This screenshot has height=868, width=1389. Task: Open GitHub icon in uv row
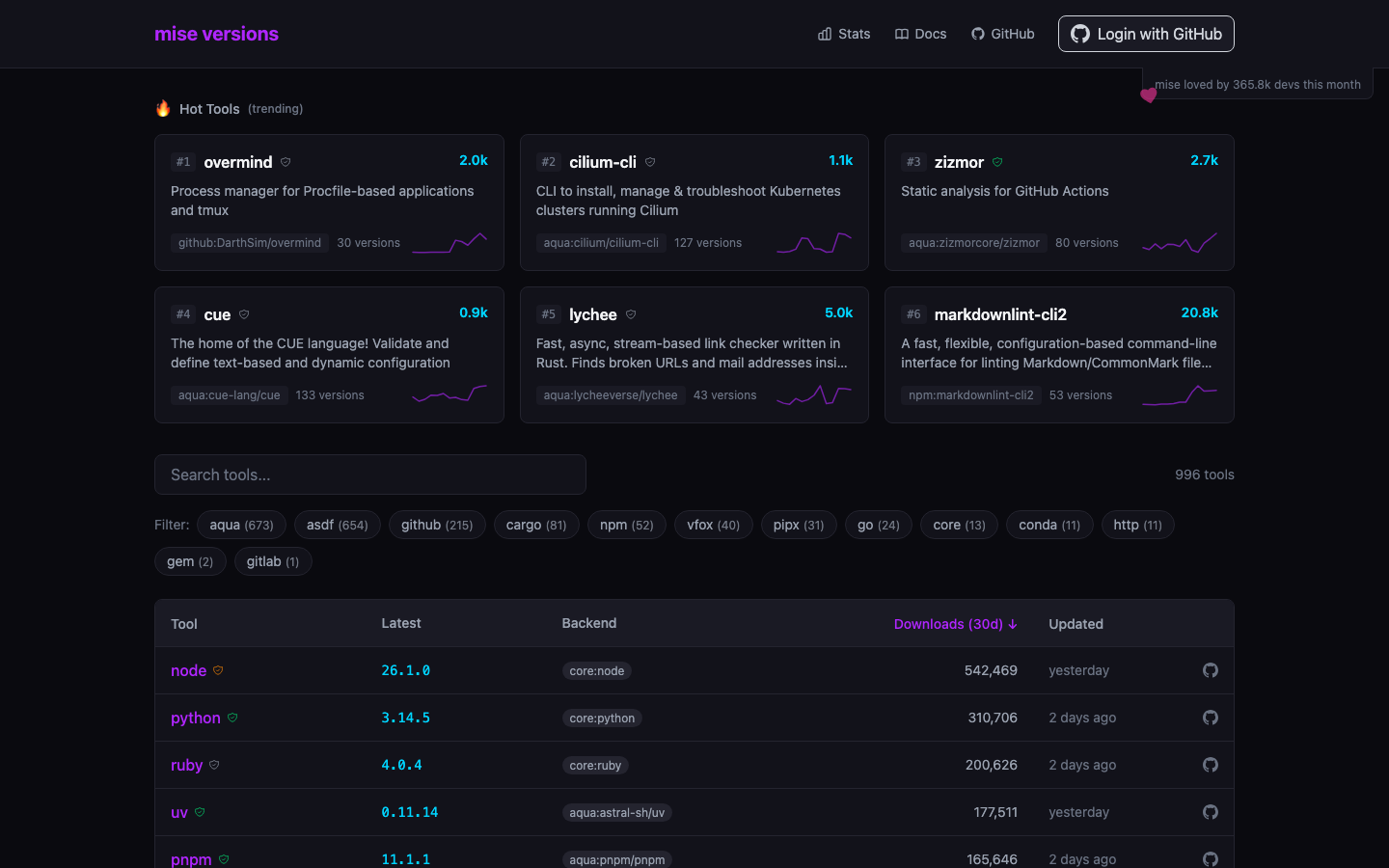click(x=1211, y=812)
